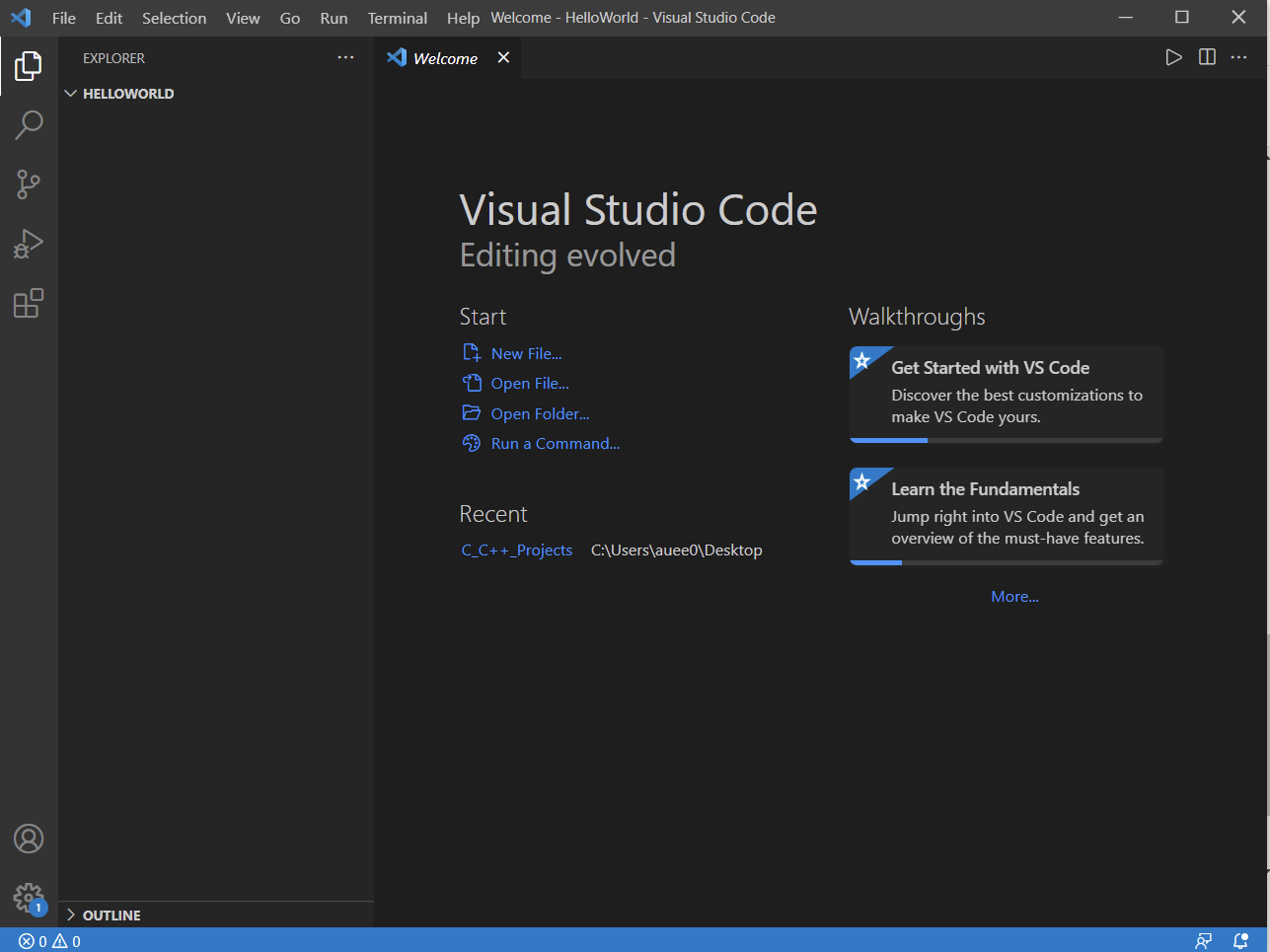This screenshot has width=1270, height=952.
Task: Click the More... walkthroughs link
Action: tap(1014, 596)
